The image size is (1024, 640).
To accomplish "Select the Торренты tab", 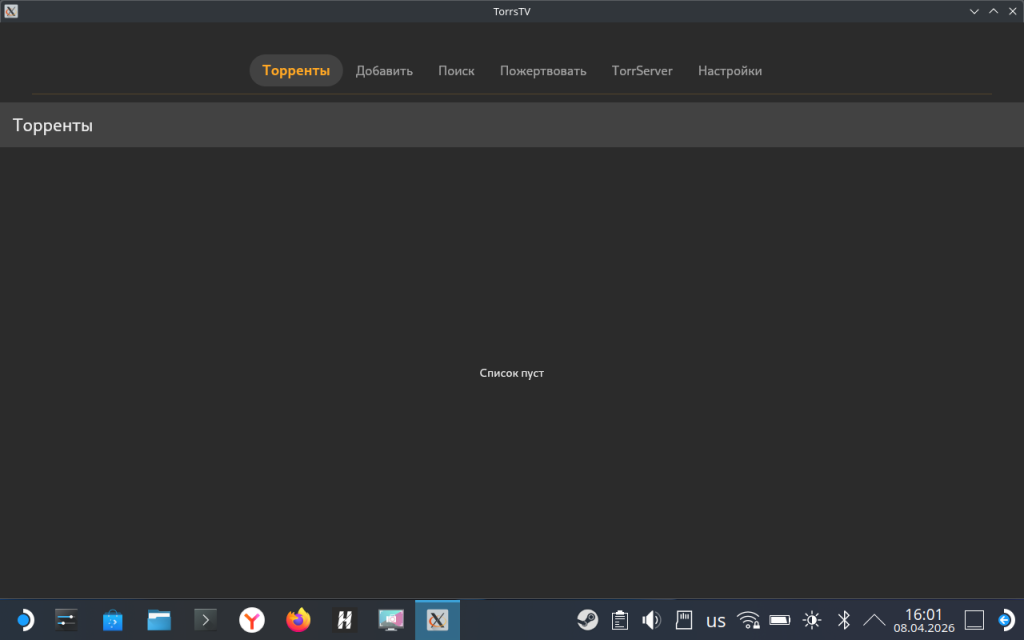I will coord(296,71).
